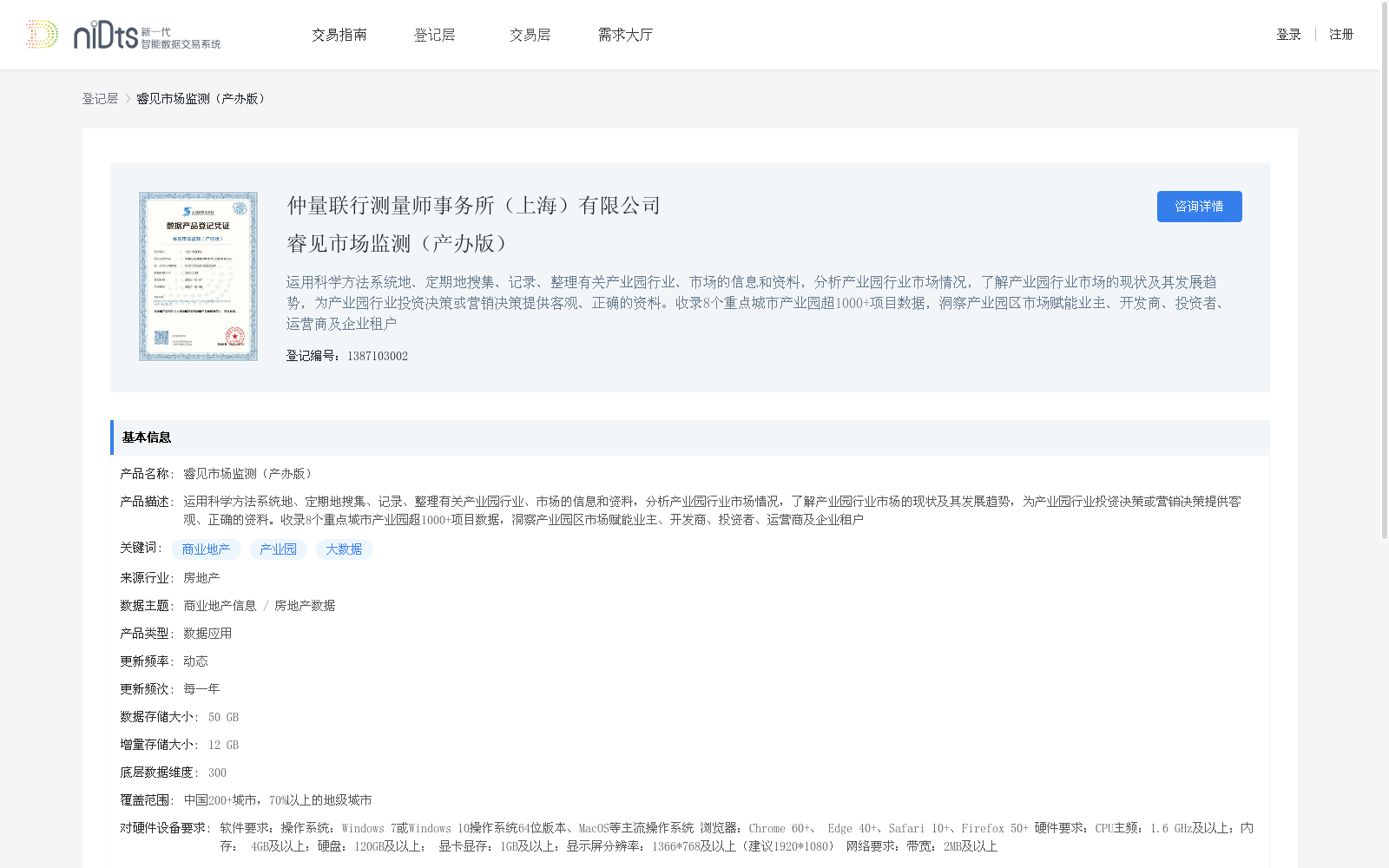Open the 交易层 navigation item
The width and height of the screenshot is (1389, 868).
(x=530, y=35)
